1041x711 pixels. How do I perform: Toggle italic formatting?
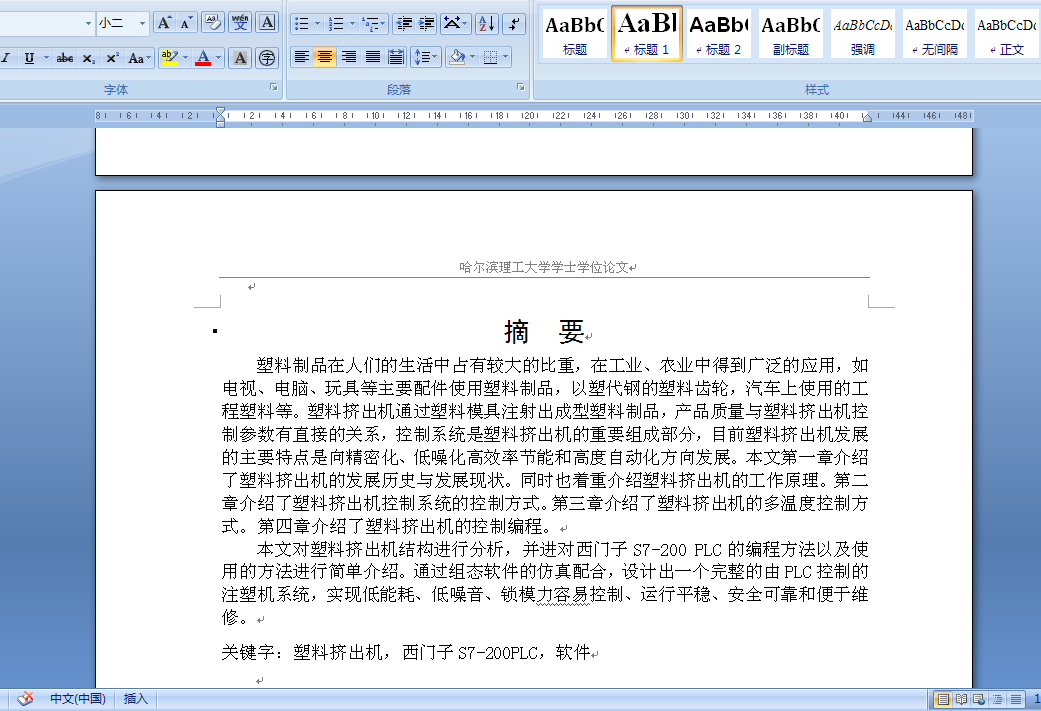[7, 57]
